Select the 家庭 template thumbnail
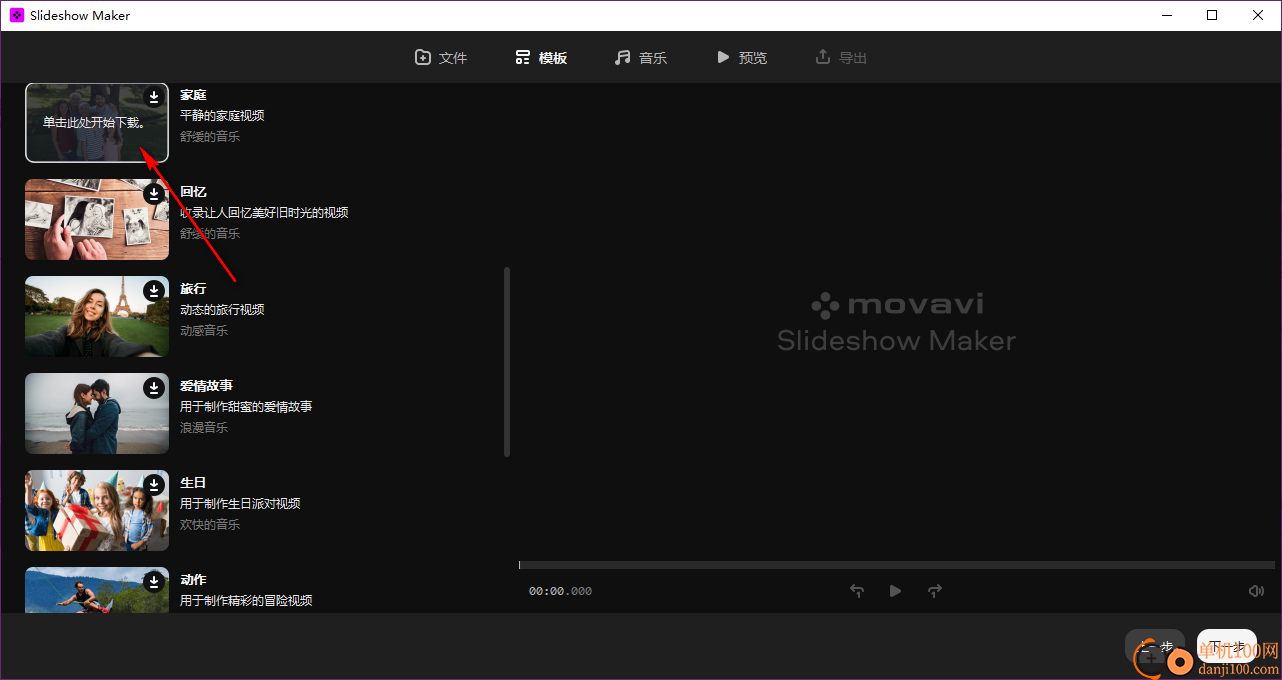Viewport: 1282px width, 680px height. 97,122
